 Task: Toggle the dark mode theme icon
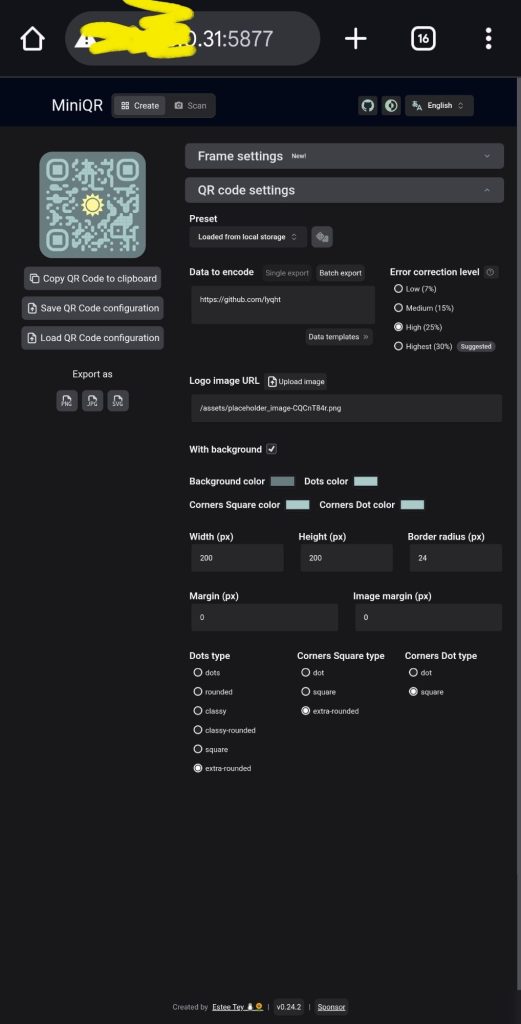pos(391,106)
